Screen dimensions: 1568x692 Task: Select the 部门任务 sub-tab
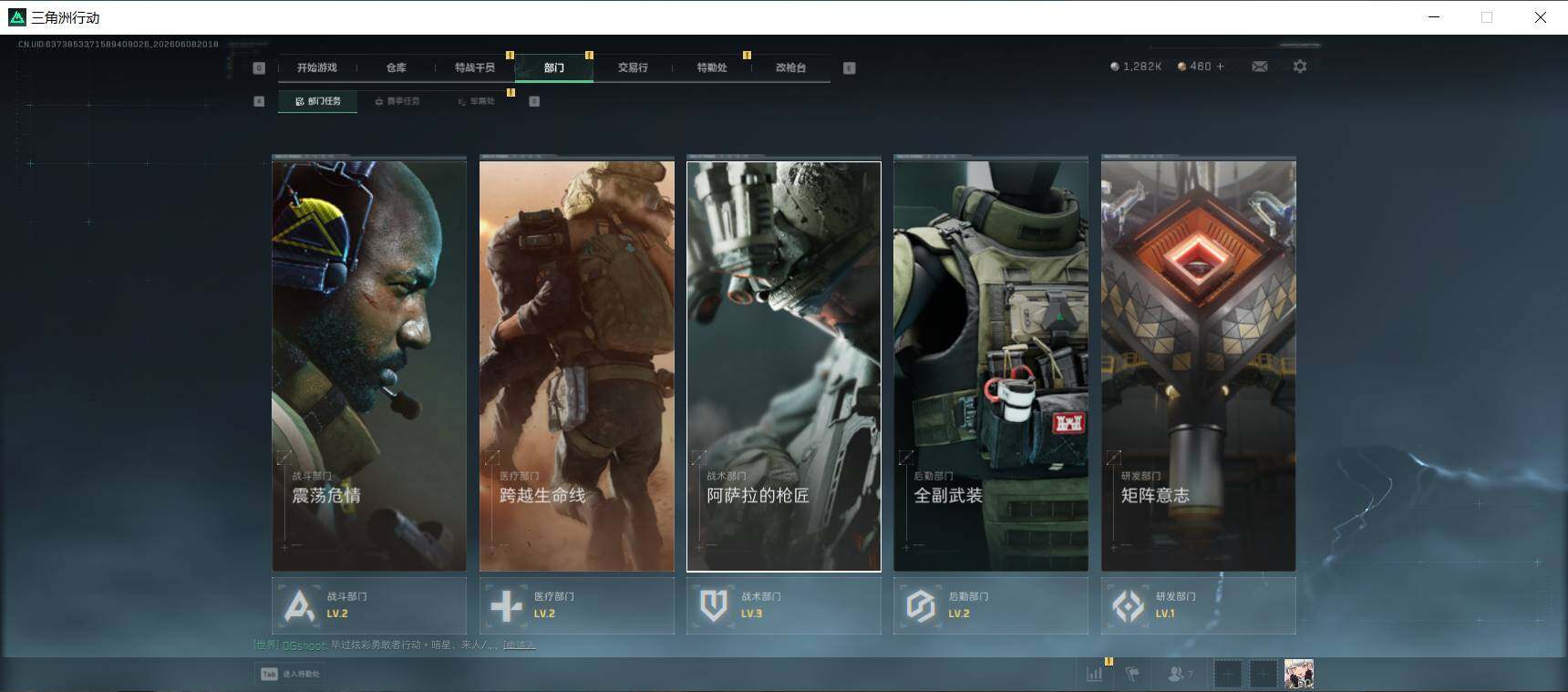click(317, 101)
